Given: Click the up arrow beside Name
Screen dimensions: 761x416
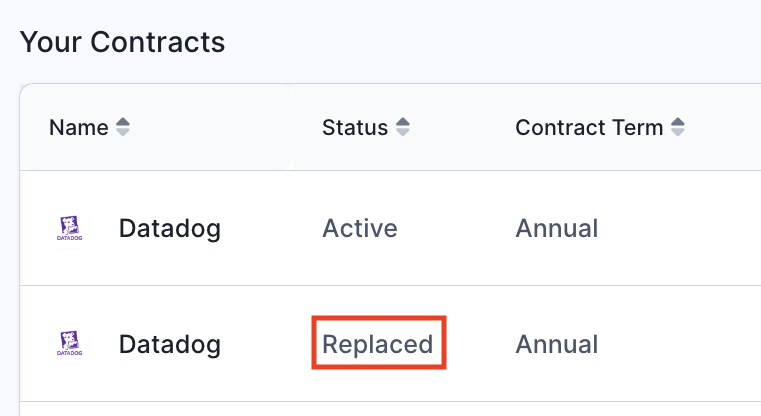Looking at the screenshot, I should 123,122.
